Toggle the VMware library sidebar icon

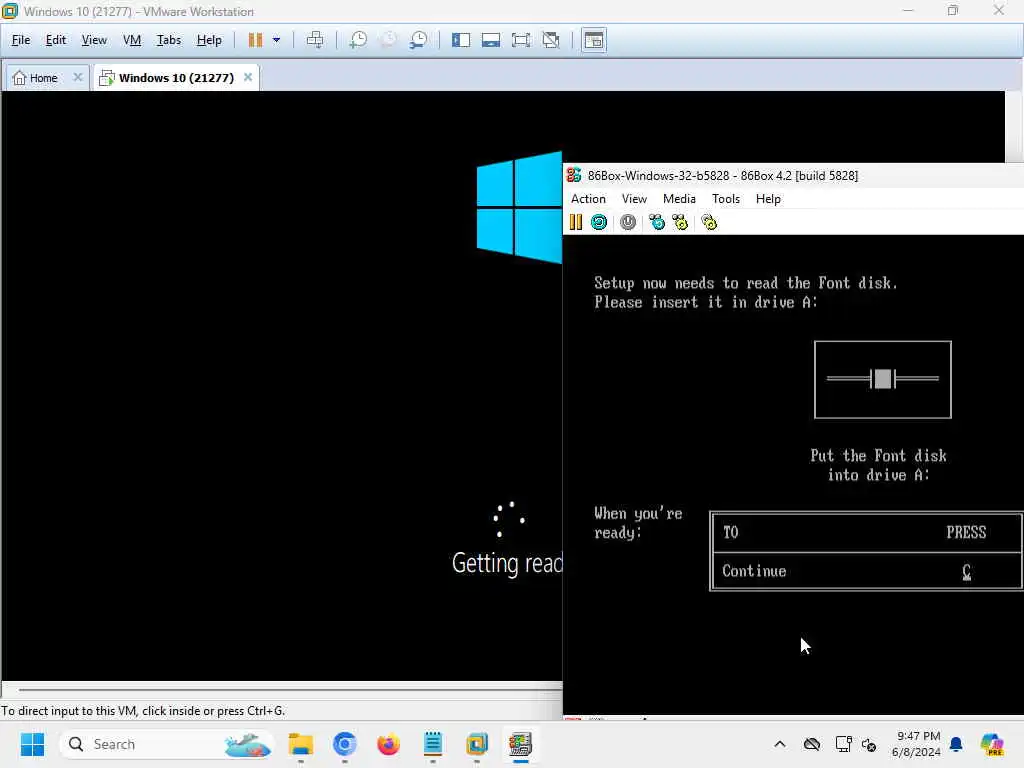coord(460,40)
